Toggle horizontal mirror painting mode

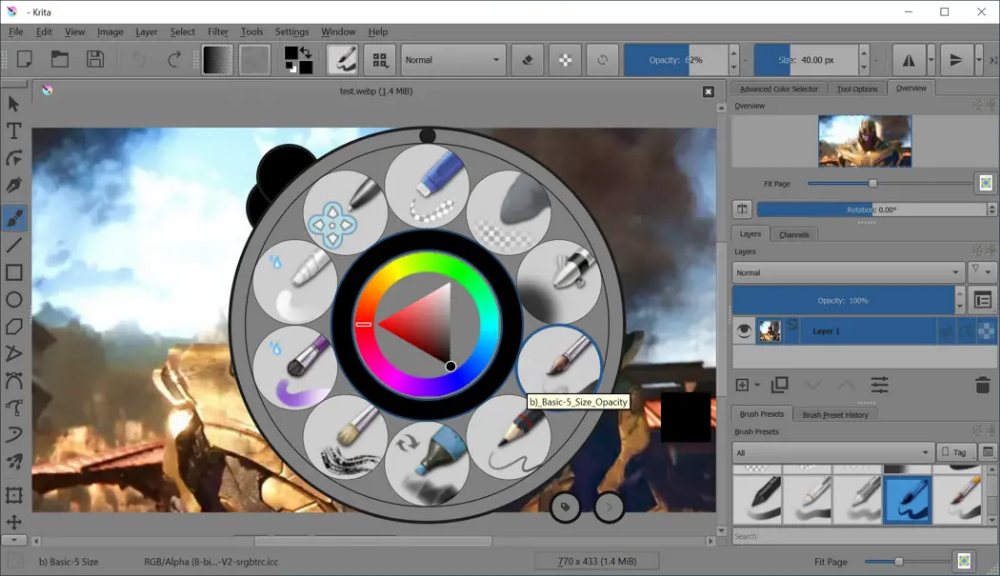(x=910, y=59)
